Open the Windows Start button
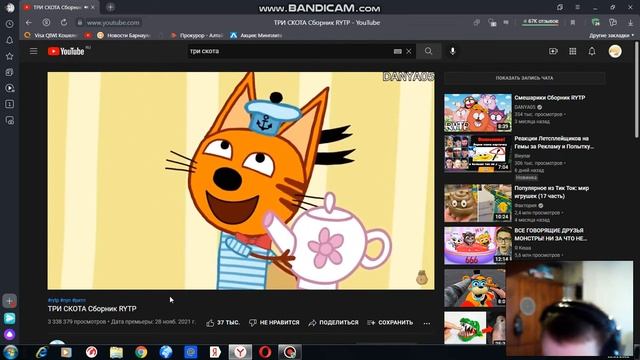This screenshot has height=360, width=640. (x=11, y=352)
